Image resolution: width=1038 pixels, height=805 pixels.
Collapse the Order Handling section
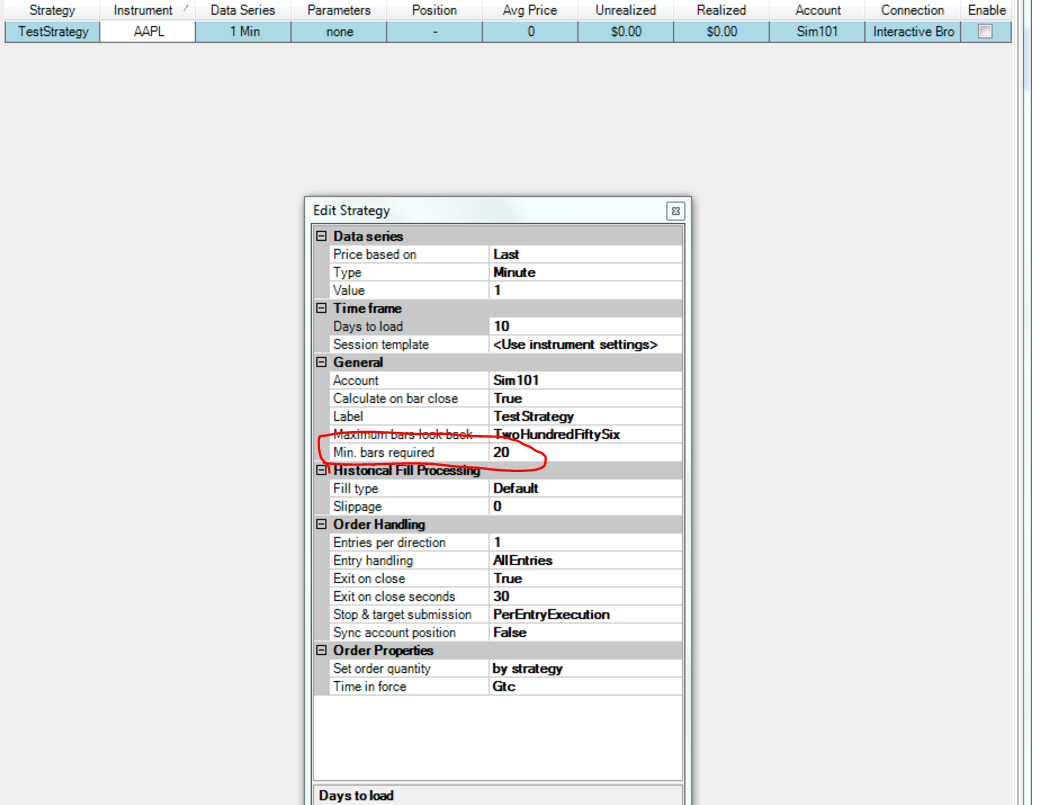[322, 524]
